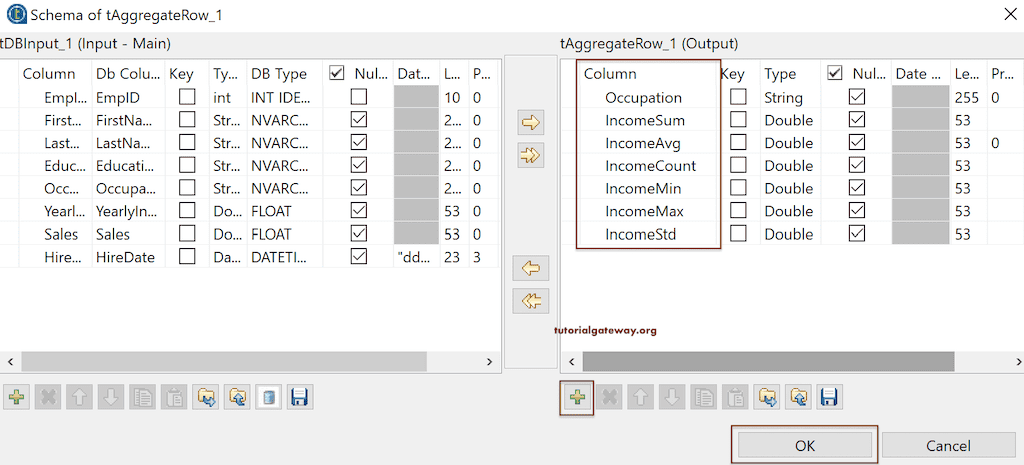Image resolution: width=1024 pixels, height=465 pixels.
Task: Check the Key box for Sales row
Action: [x=187, y=234]
